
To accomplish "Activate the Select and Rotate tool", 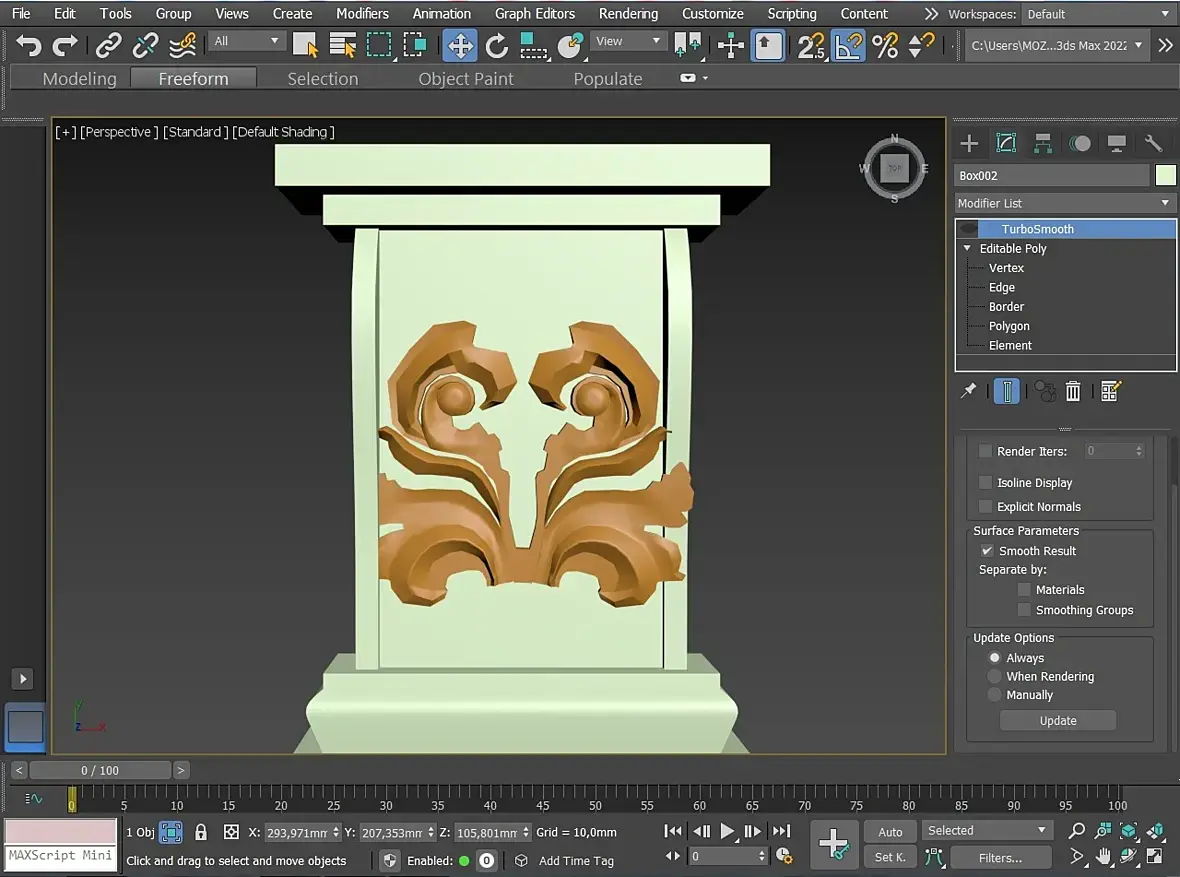I will click(x=496, y=45).
